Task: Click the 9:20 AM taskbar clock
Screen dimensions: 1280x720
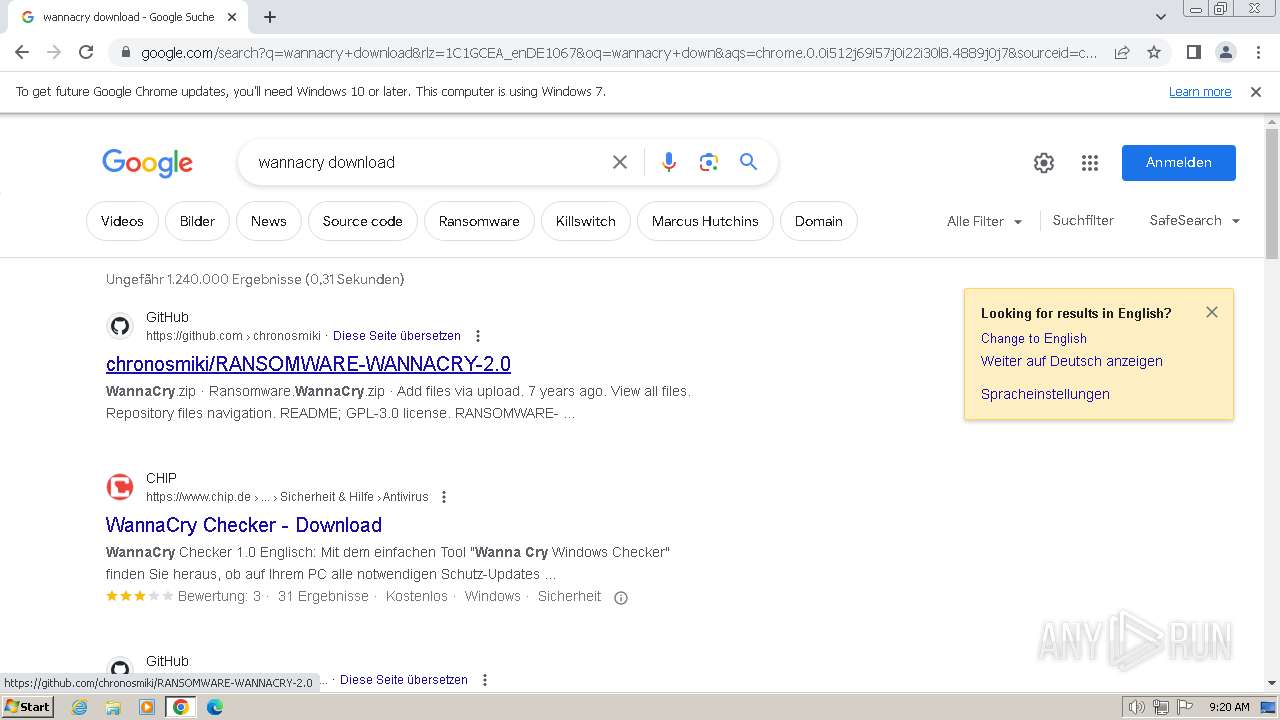Action: (x=1229, y=707)
